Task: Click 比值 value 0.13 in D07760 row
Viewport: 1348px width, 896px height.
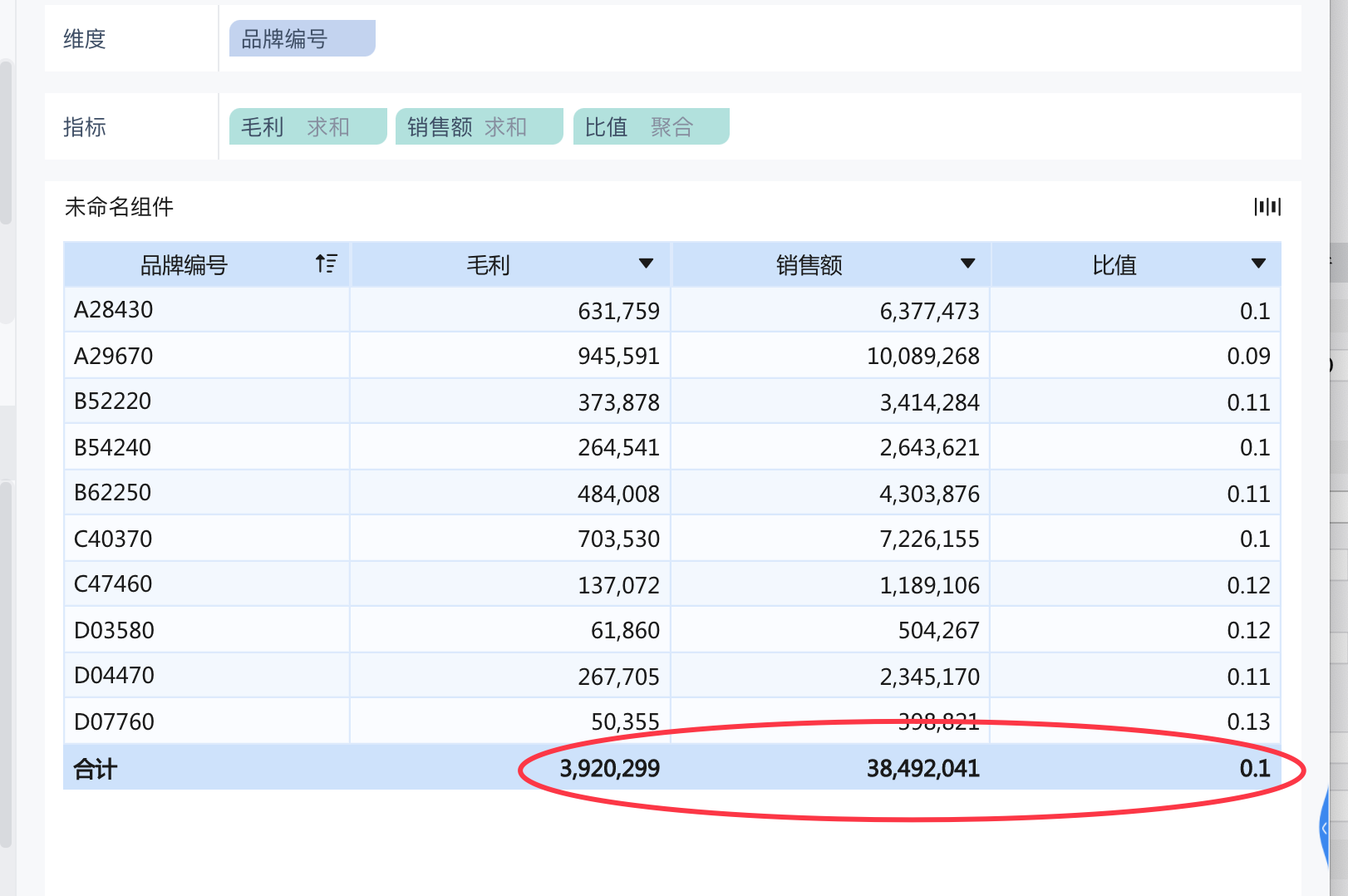Action: pyautogui.click(x=1248, y=722)
